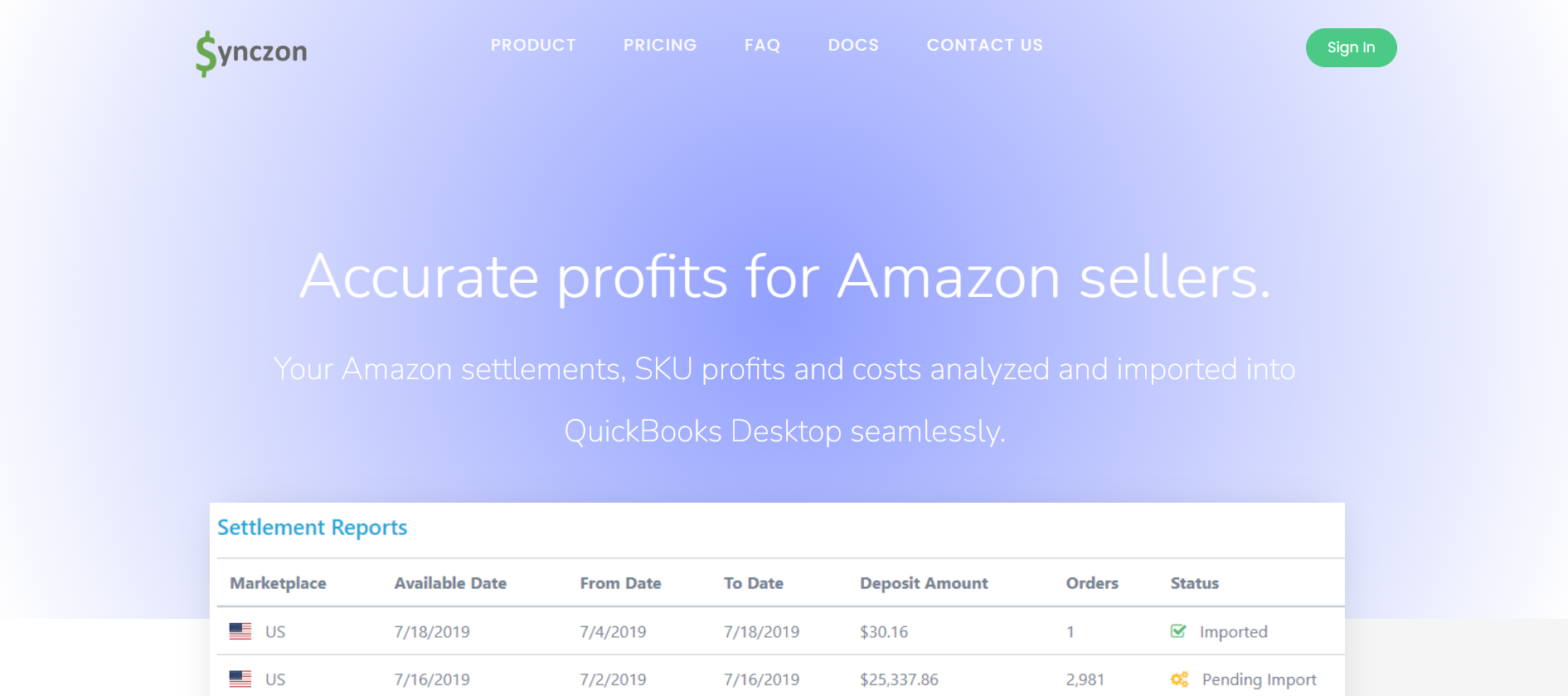Click the US flag in first settlement row
This screenshot has width=1568, height=696.
pos(240,631)
